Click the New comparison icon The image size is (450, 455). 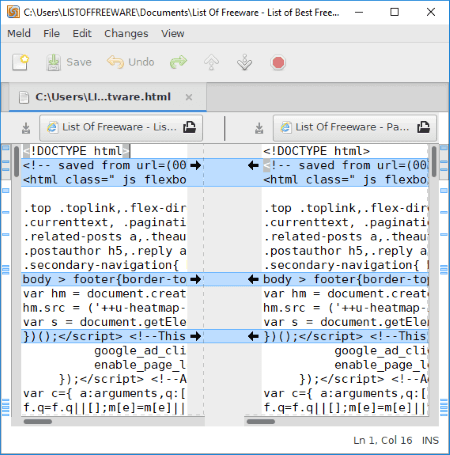tap(20, 62)
